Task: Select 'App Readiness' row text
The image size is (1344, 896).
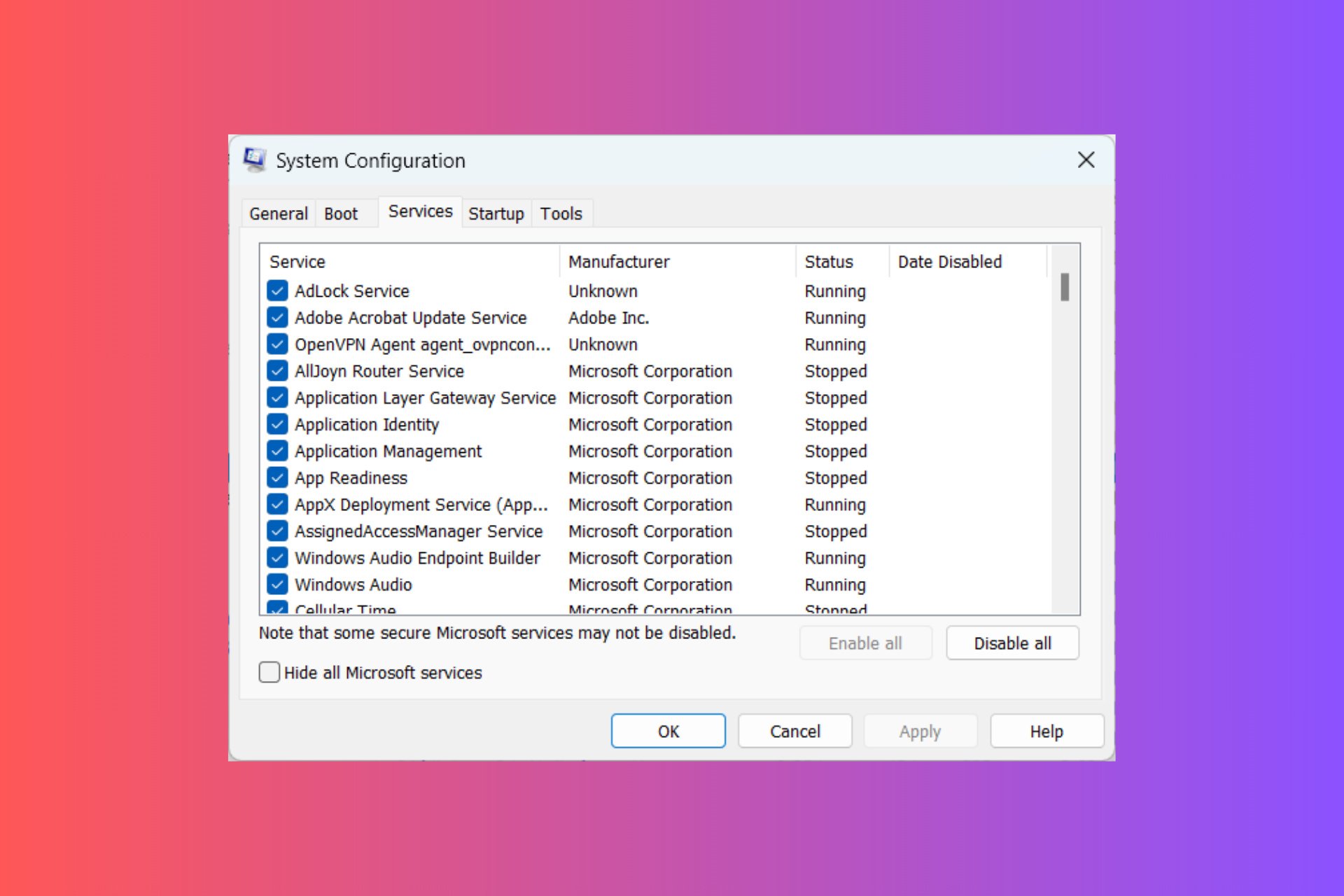Action: click(351, 478)
